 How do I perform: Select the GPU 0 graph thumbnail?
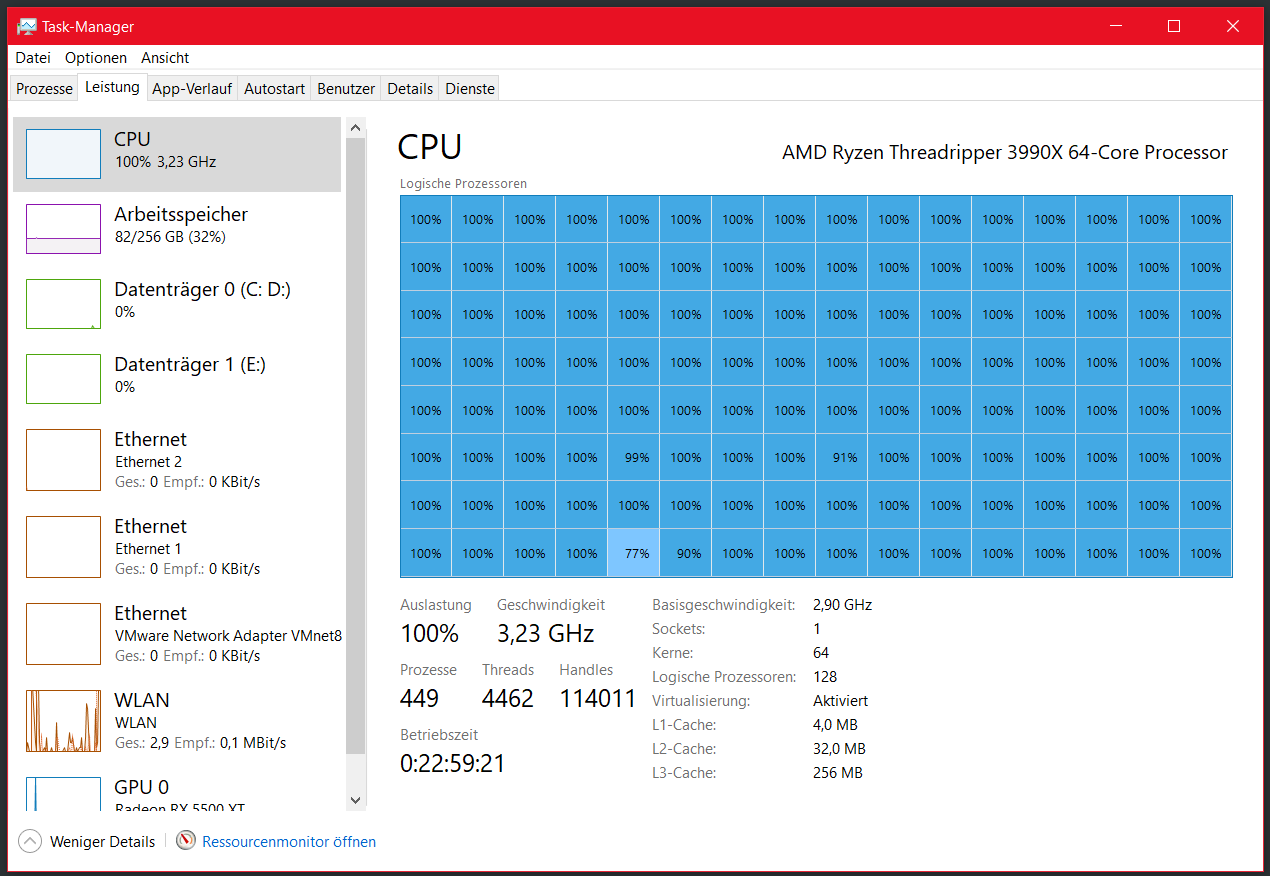click(63, 794)
